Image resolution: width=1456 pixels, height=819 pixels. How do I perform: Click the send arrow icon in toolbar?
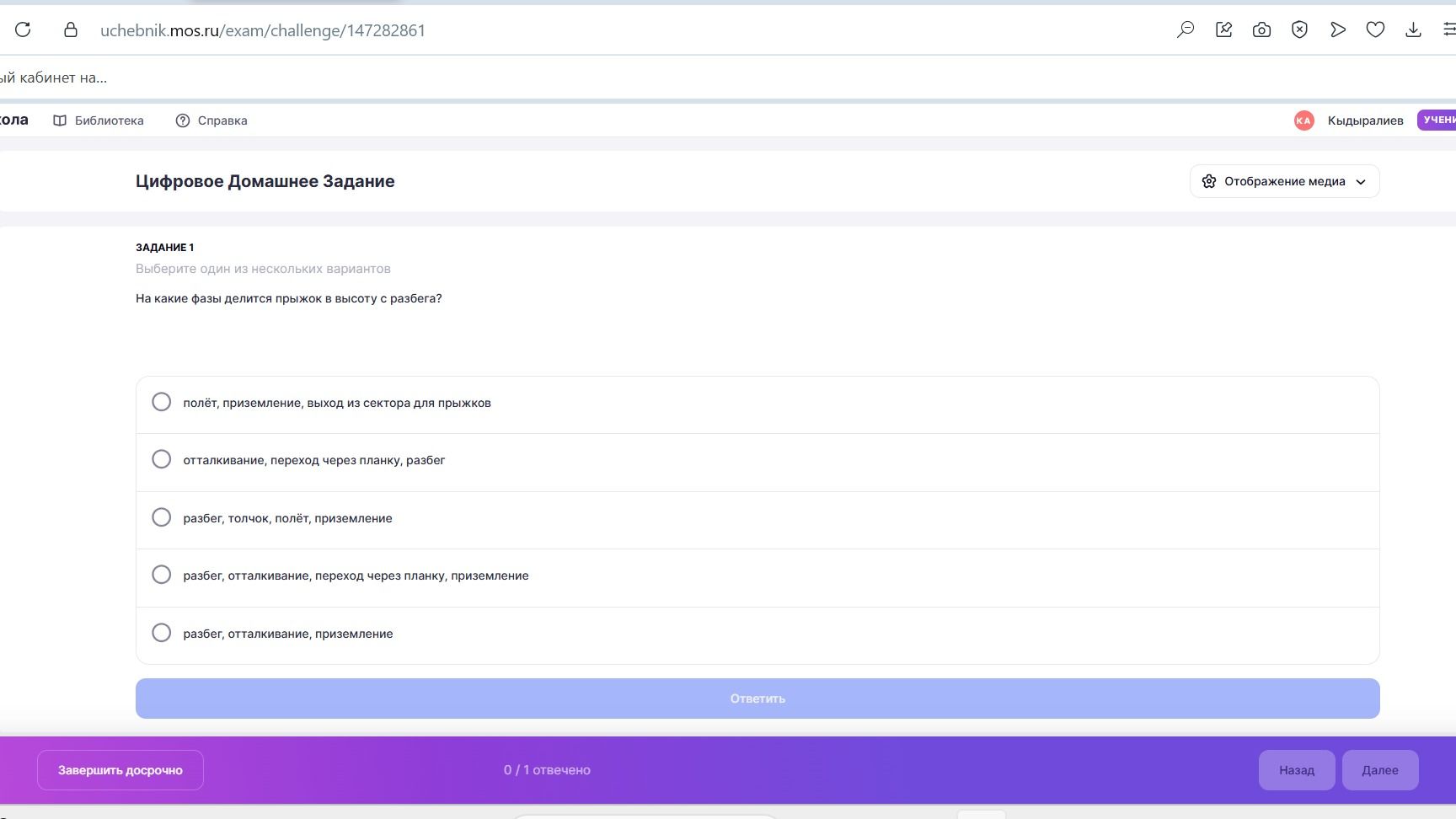(1337, 30)
